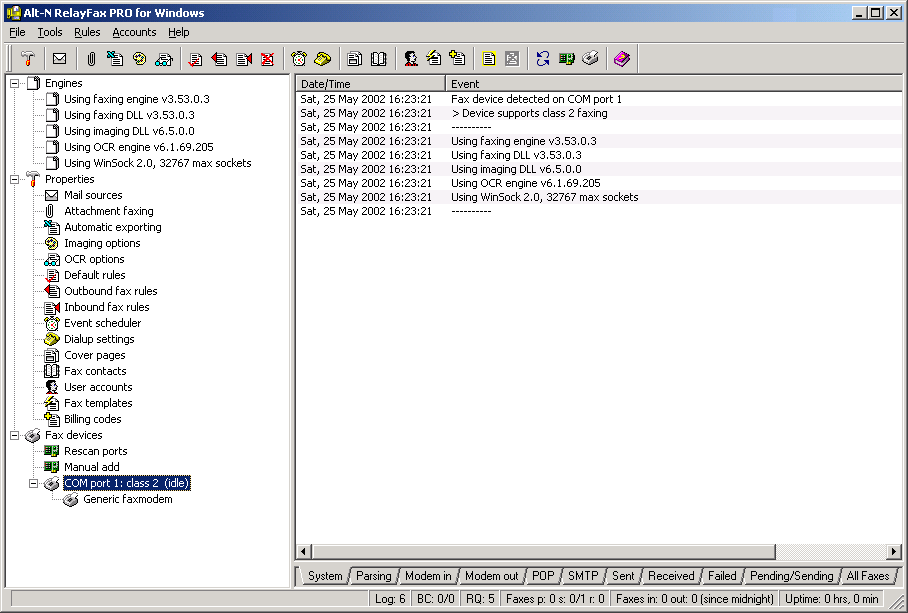Select Manual add under Fax devices
This screenshot has height=613, width=908.
[x=91, y=467]
